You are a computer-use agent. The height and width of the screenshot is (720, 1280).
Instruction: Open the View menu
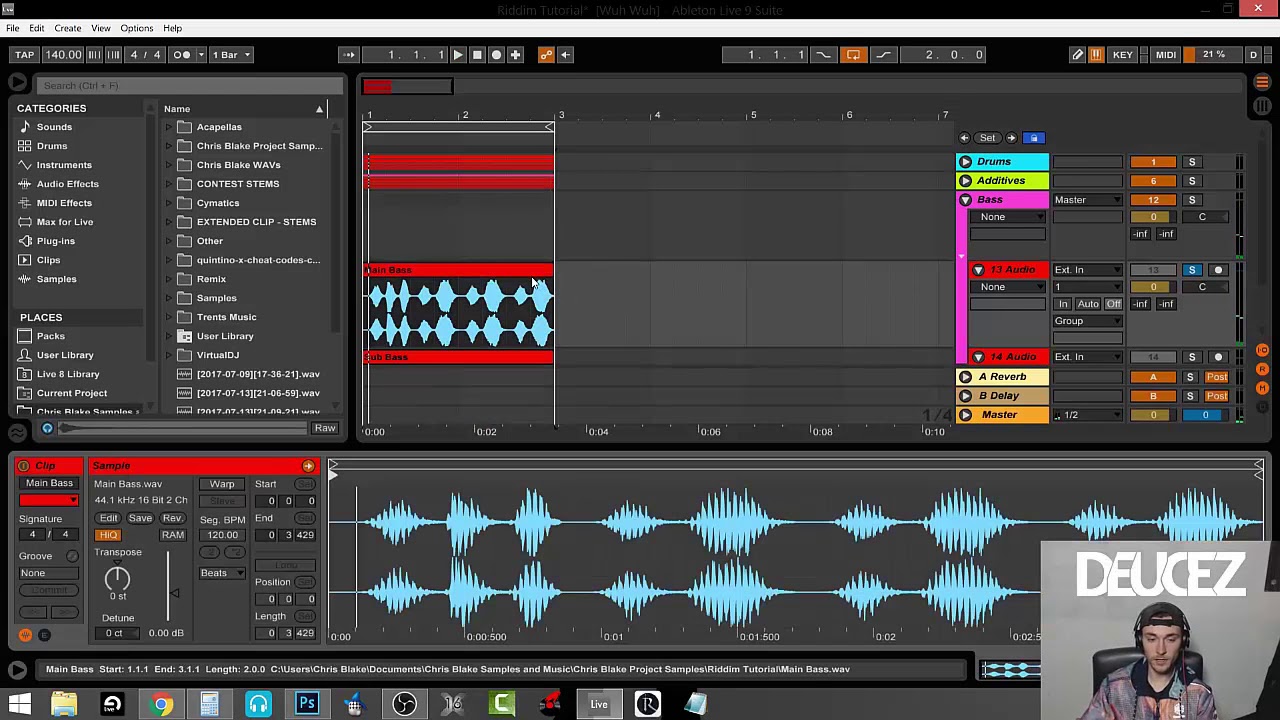(x=101, y=28)
